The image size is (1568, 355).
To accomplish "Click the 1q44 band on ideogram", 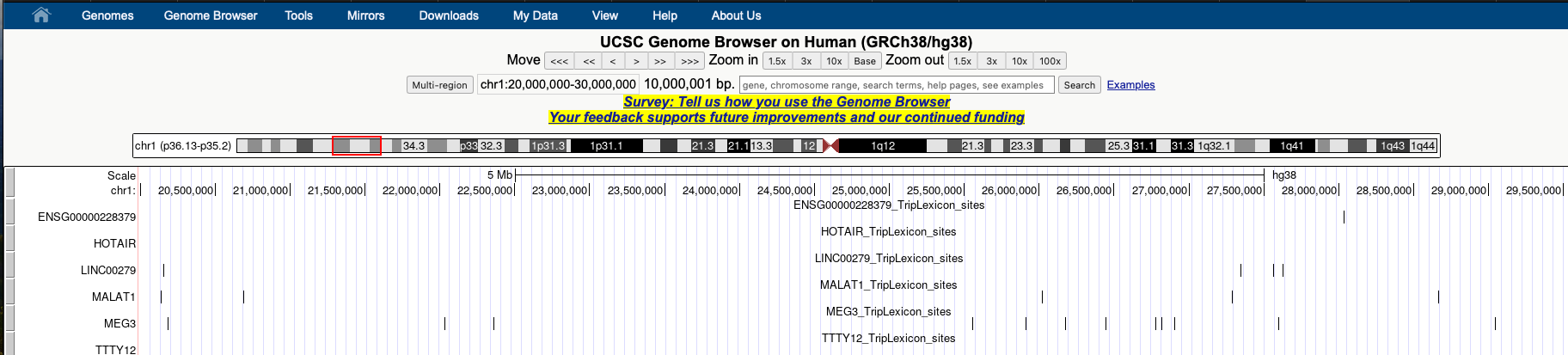I will [1423, 146].
